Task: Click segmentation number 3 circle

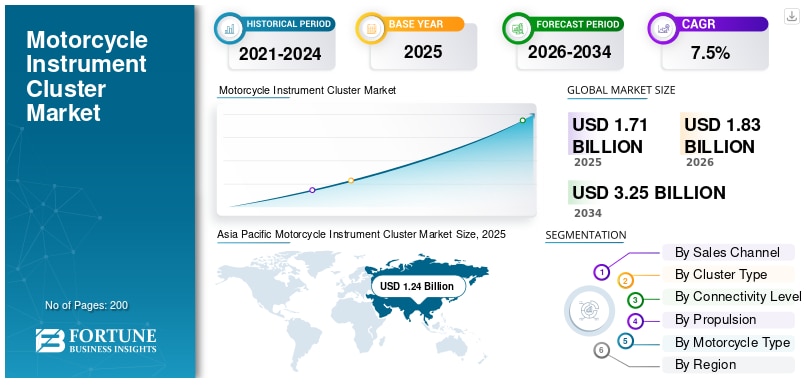Action: (635, 300)
